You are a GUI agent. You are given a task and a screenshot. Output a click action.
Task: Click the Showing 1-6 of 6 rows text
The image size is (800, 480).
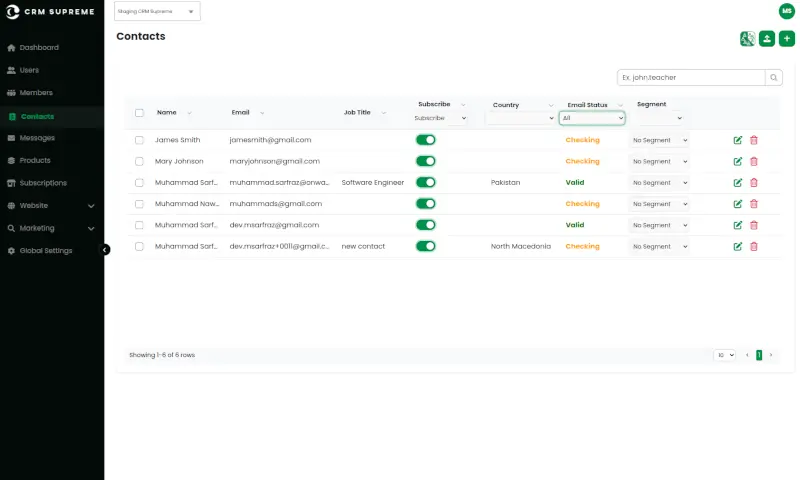point(162,355)
